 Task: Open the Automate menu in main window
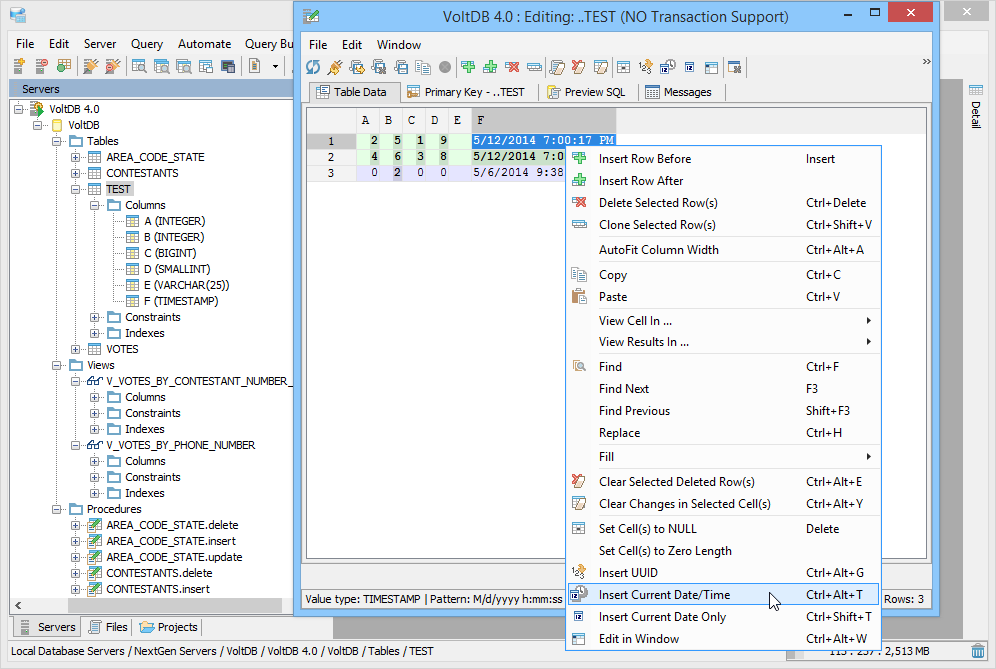[205, 44]
